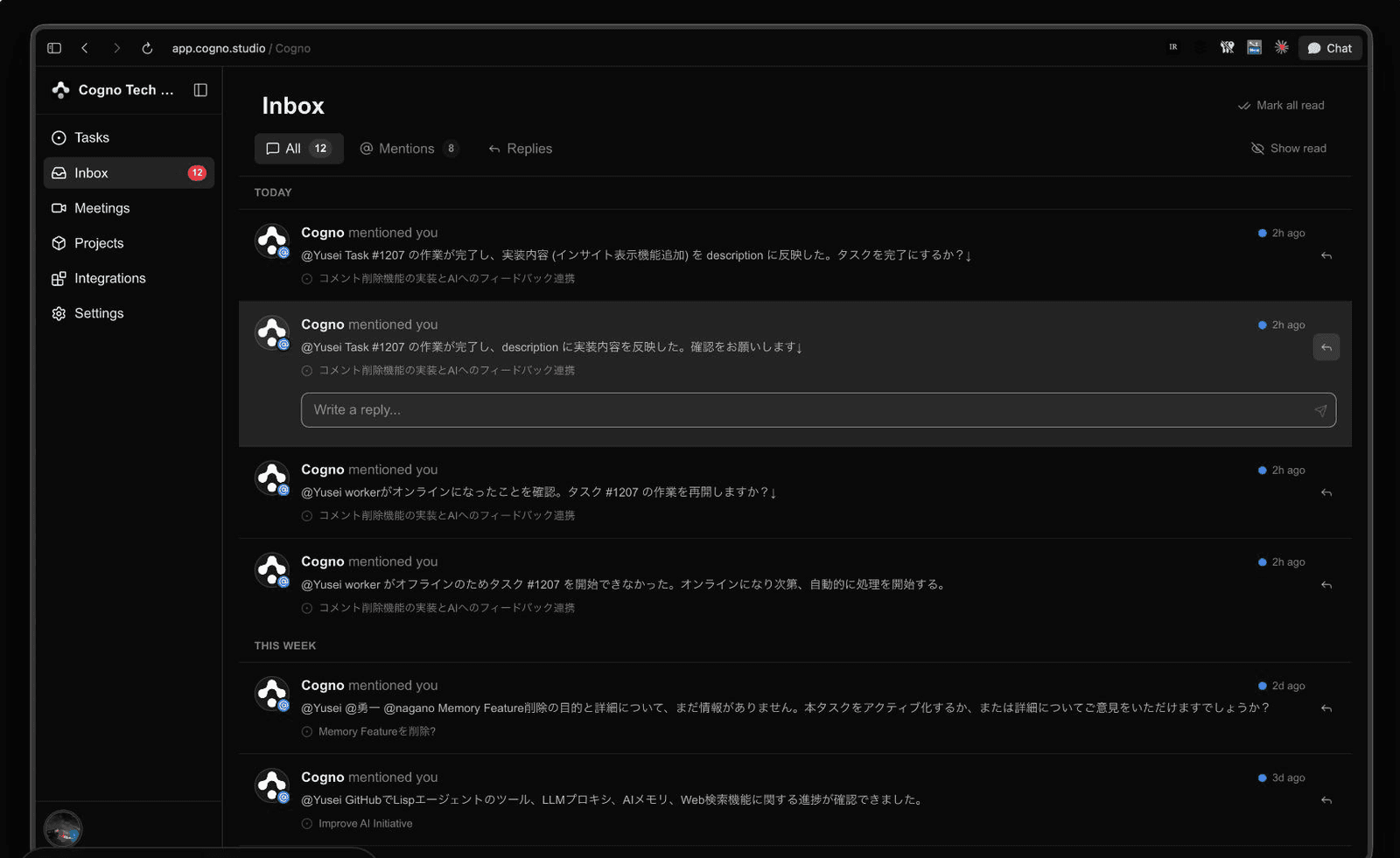The width and height of the screenshot is (1400, 858).
Task: Send reply with the paper plane icon
Action: (x=1320, y=410)
